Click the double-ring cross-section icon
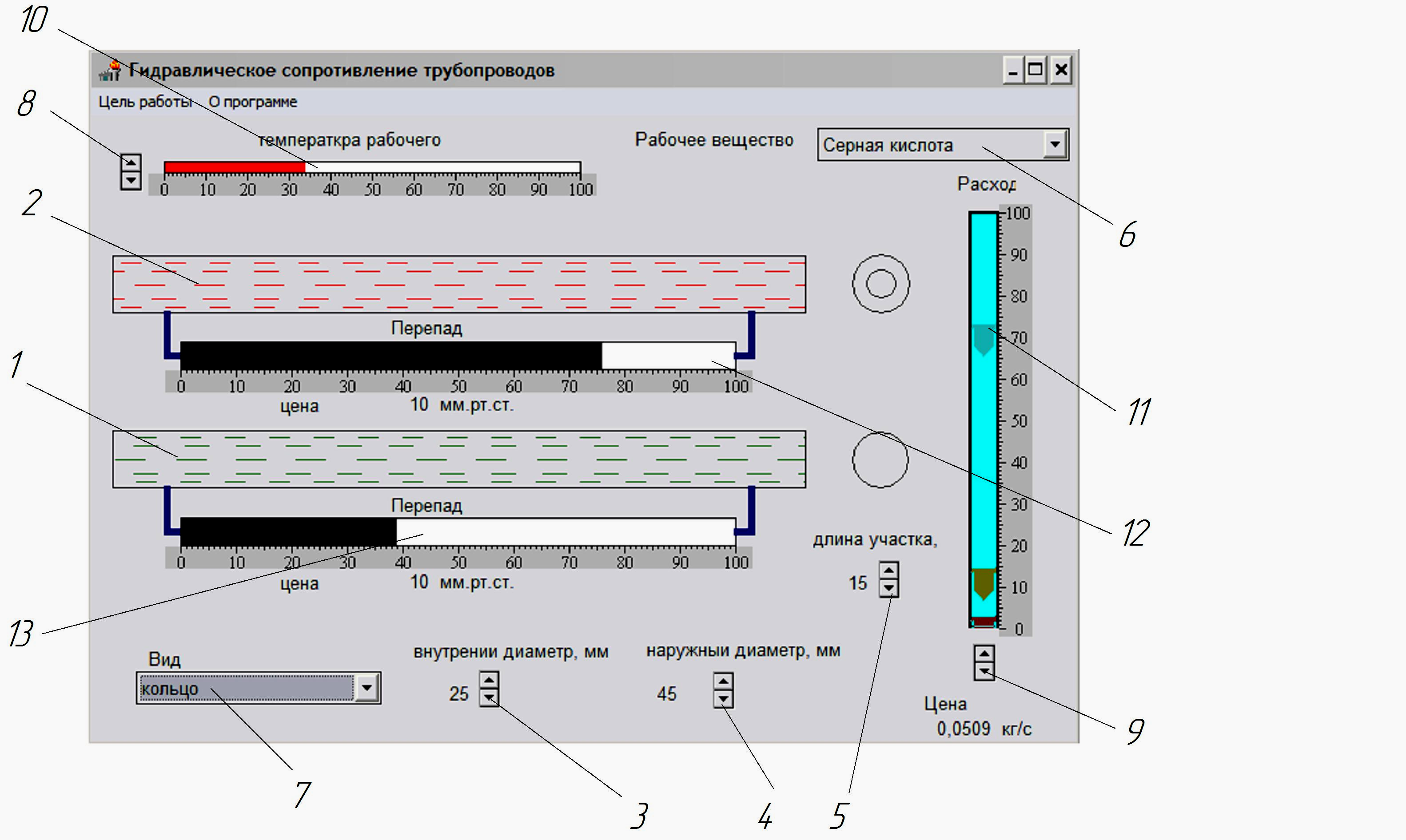The width and height of the screenshot is (1406, 840). (881, 284)
